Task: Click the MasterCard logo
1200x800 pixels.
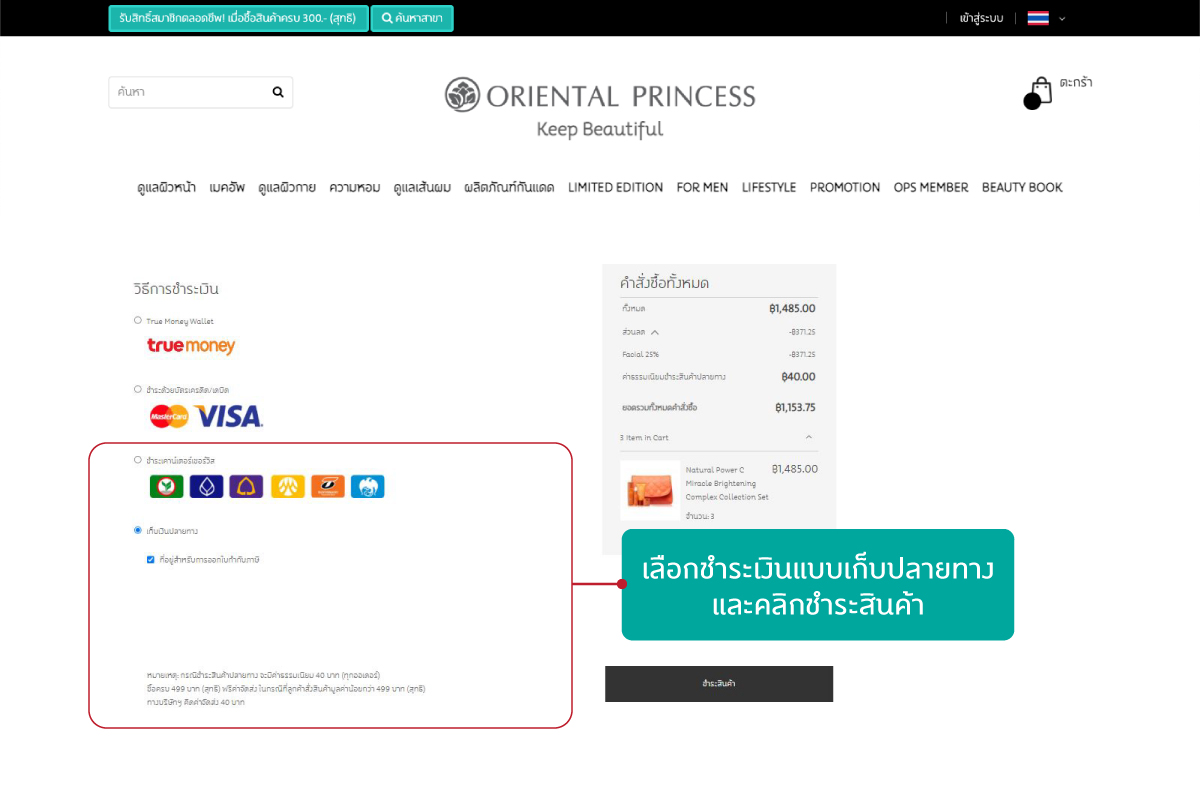Action: point(169,416)
